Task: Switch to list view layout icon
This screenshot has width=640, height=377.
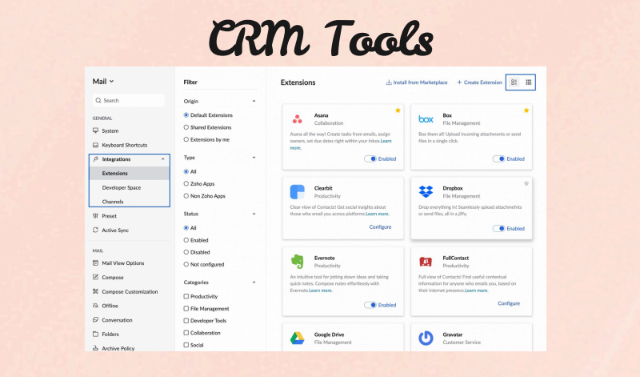Action: (514, 82)
